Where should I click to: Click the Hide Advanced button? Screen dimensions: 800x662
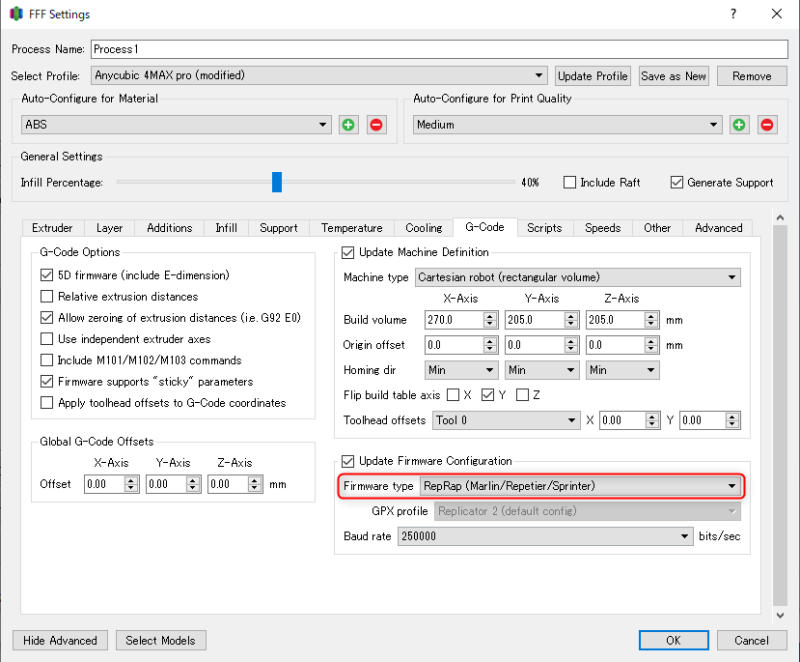[60, 641]
